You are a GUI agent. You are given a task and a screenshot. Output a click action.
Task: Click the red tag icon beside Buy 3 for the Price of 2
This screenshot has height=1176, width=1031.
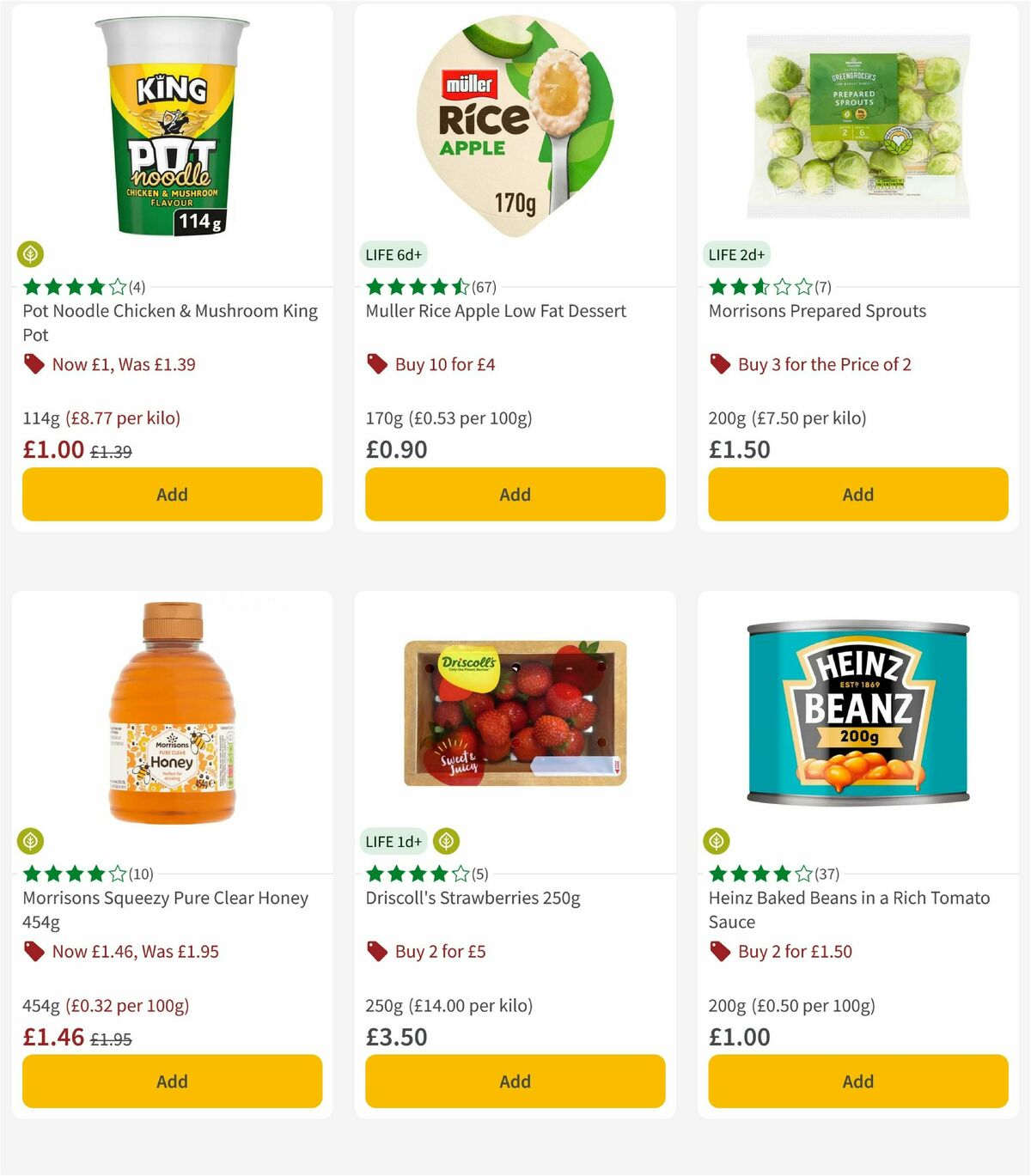718,364
